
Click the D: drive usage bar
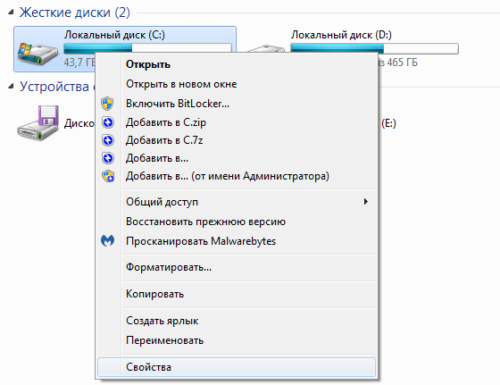pyautogui.click(x=374, y=49)
